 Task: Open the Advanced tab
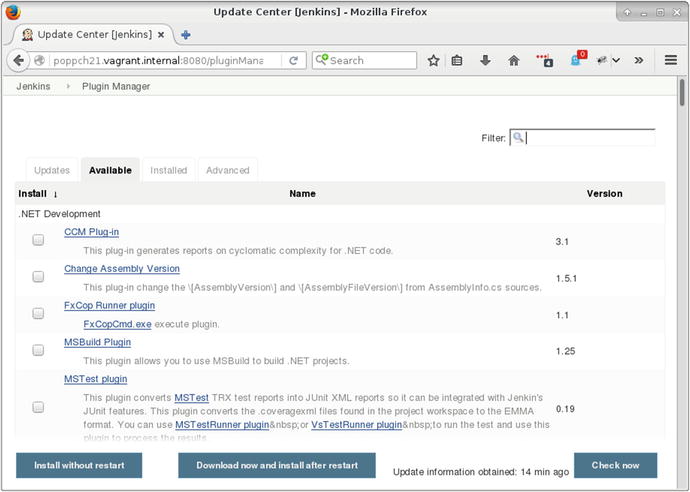pos(228,170)
